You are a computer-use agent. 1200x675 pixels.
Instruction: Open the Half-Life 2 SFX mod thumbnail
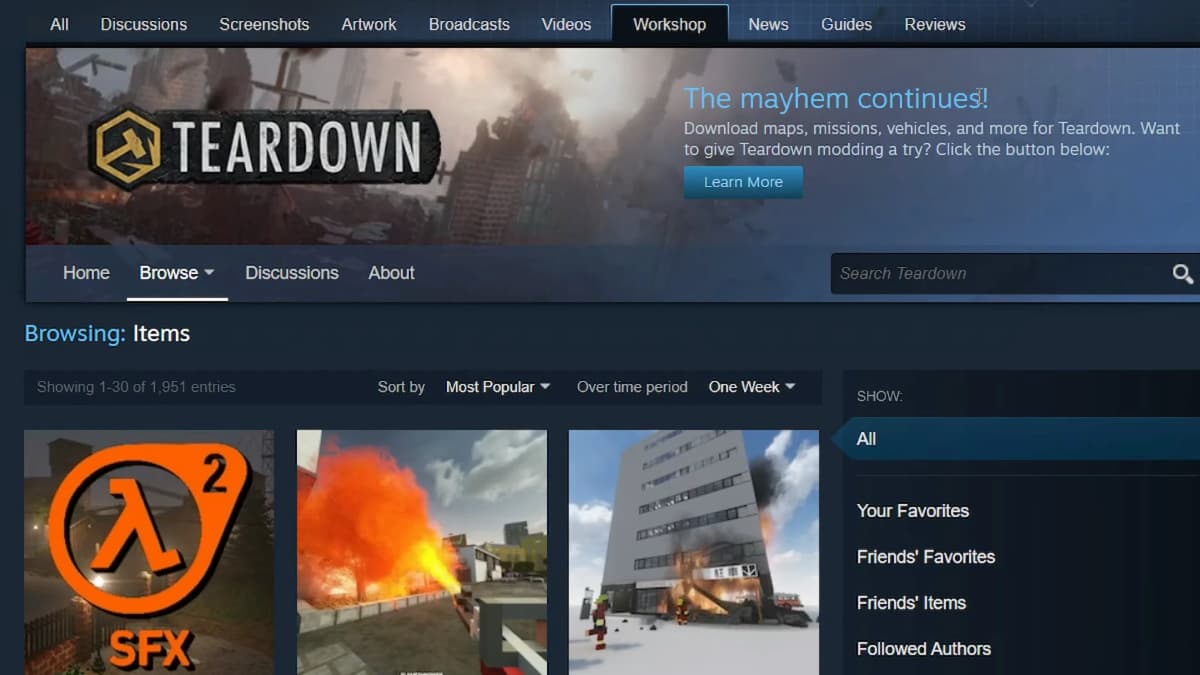(x=149, y=552)
